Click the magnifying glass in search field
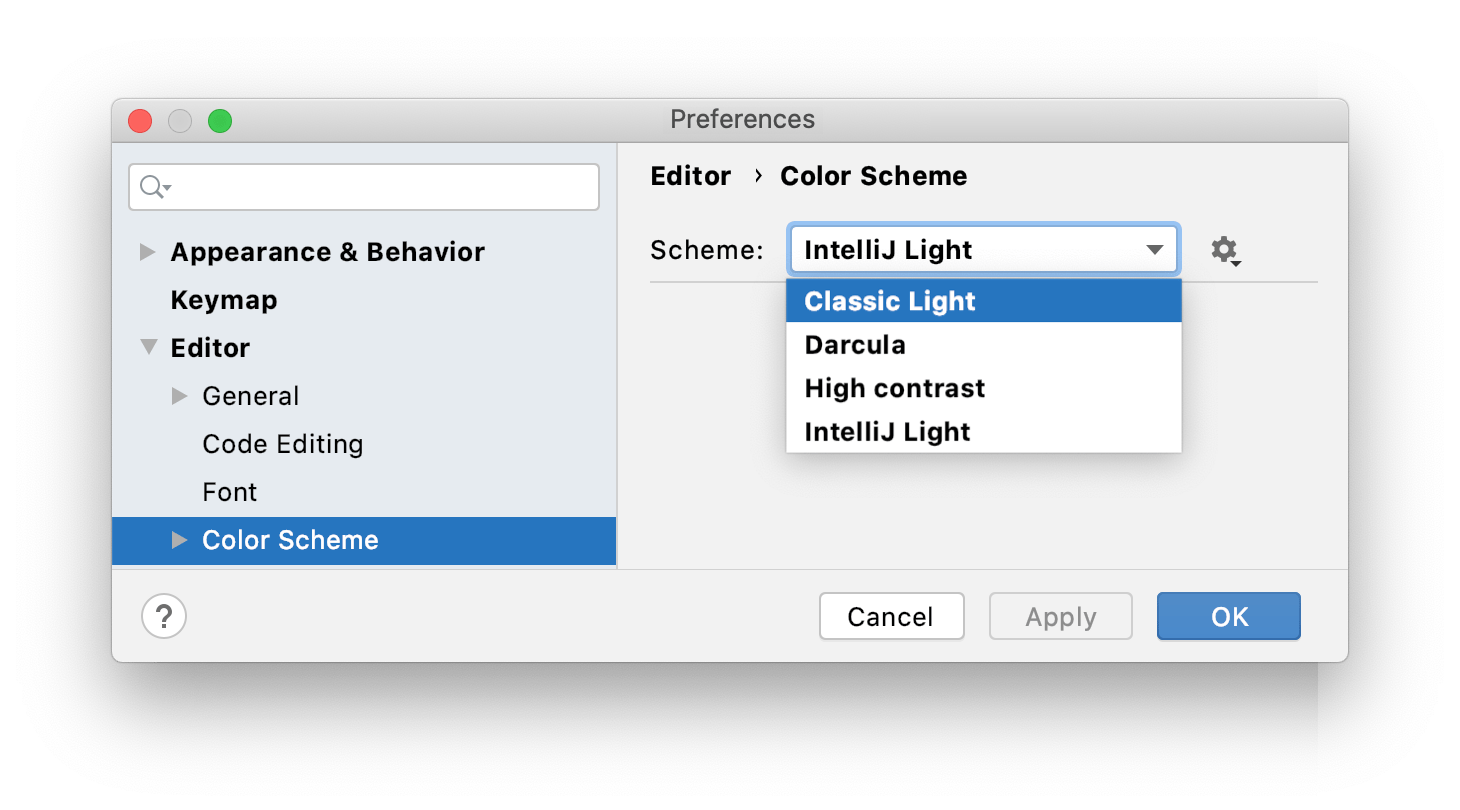 pyautogui.click(x=148, y=186)
